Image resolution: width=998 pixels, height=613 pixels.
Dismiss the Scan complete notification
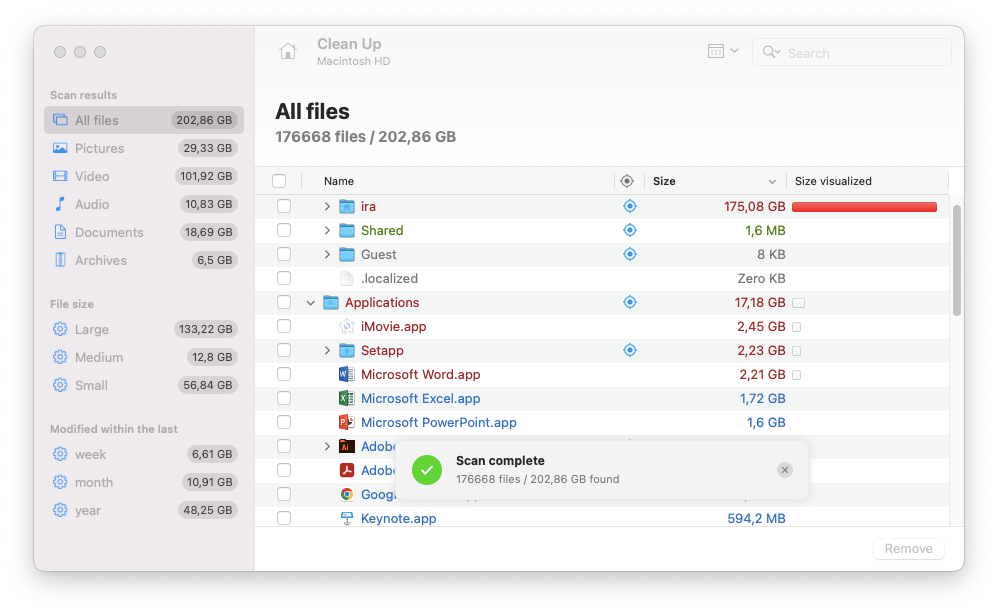coord(784,469)
